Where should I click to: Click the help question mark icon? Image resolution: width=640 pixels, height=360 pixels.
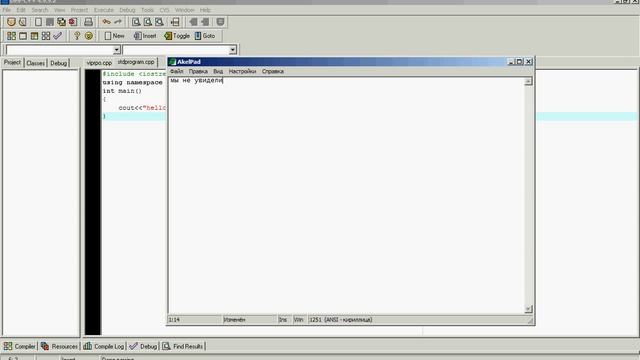pyautogui.click(x=77, y=36)
